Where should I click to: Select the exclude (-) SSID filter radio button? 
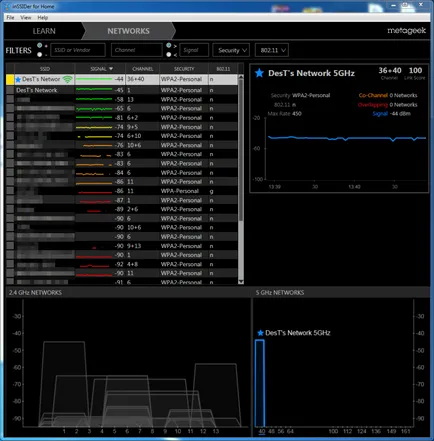point(40,54)
